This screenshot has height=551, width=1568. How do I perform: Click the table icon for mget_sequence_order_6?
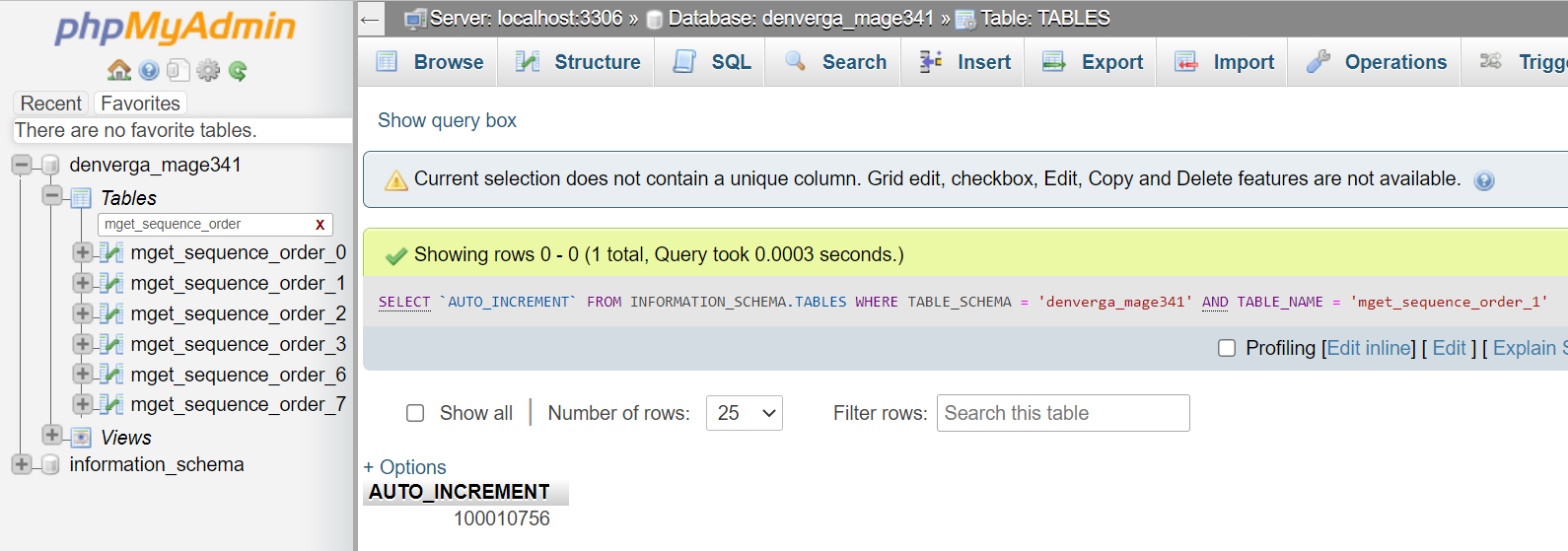[x=112, y=375]
